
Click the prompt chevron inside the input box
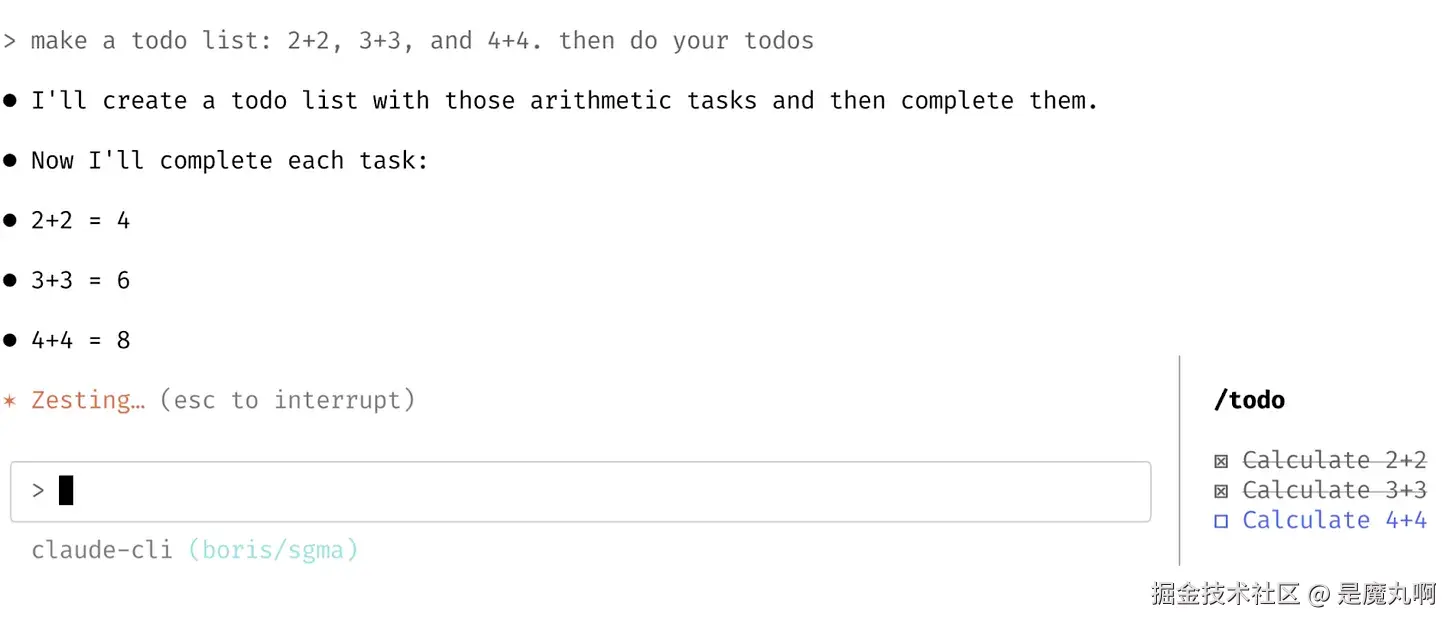click(38, 491)
